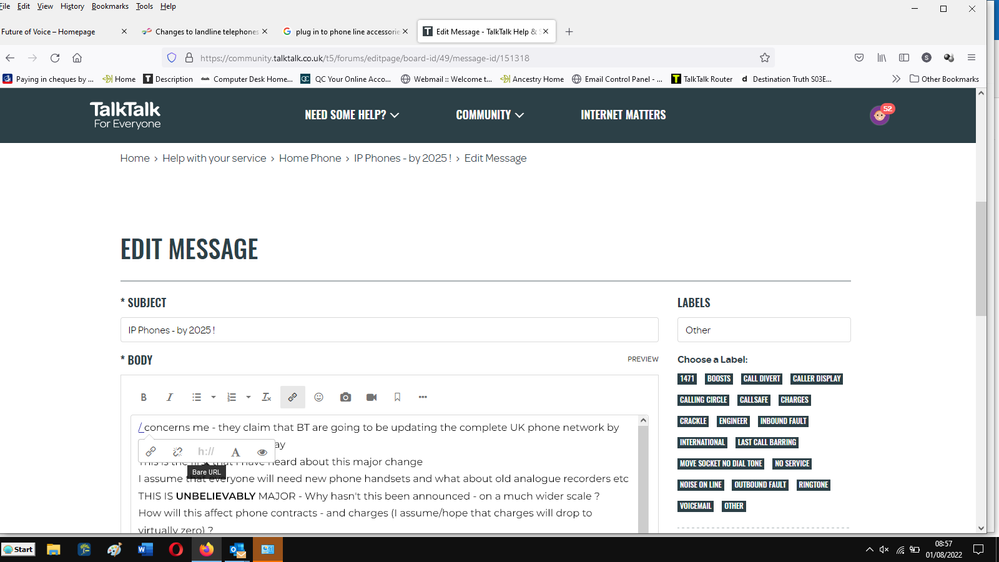
Task: Click the site security padlock icon
Action: click(x=189, y=58)
